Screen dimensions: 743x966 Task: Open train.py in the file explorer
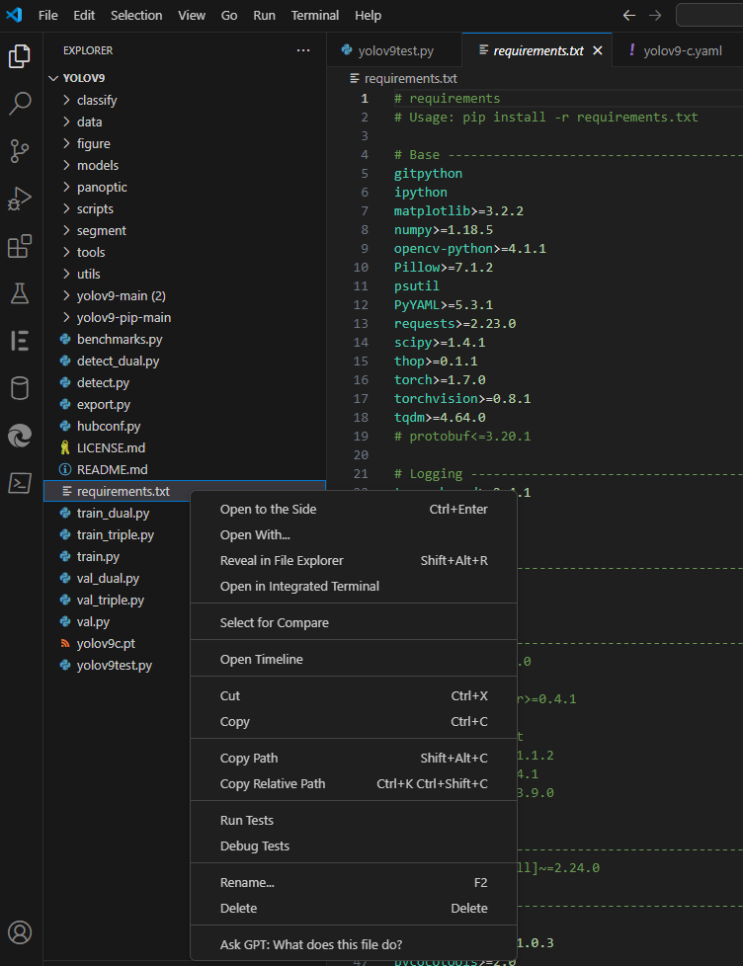tap(98, 556)
